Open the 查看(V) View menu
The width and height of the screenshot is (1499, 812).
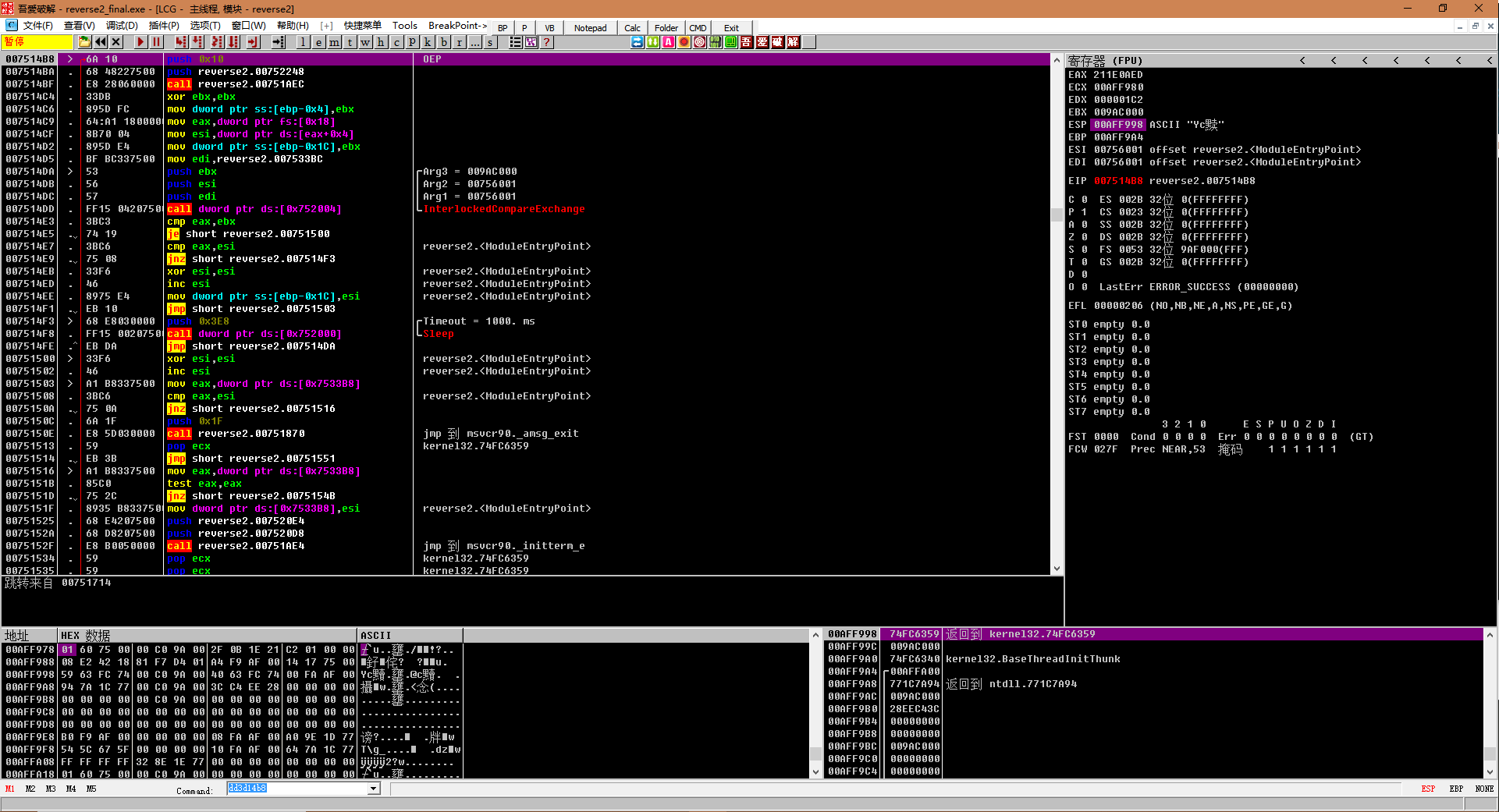79,26
